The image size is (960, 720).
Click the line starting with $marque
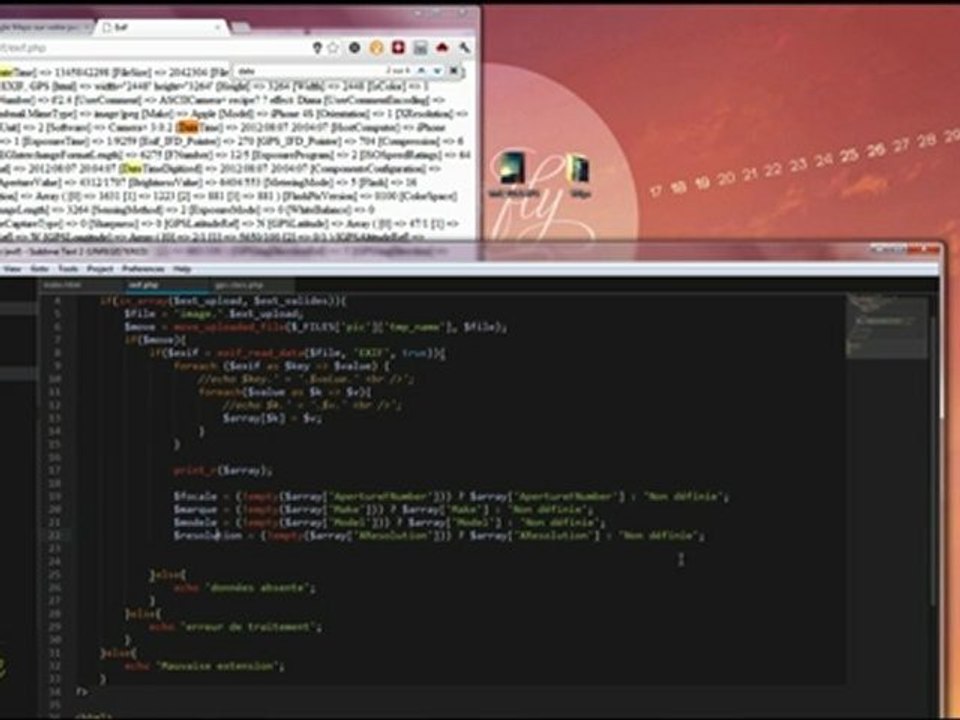coord(383,509)
